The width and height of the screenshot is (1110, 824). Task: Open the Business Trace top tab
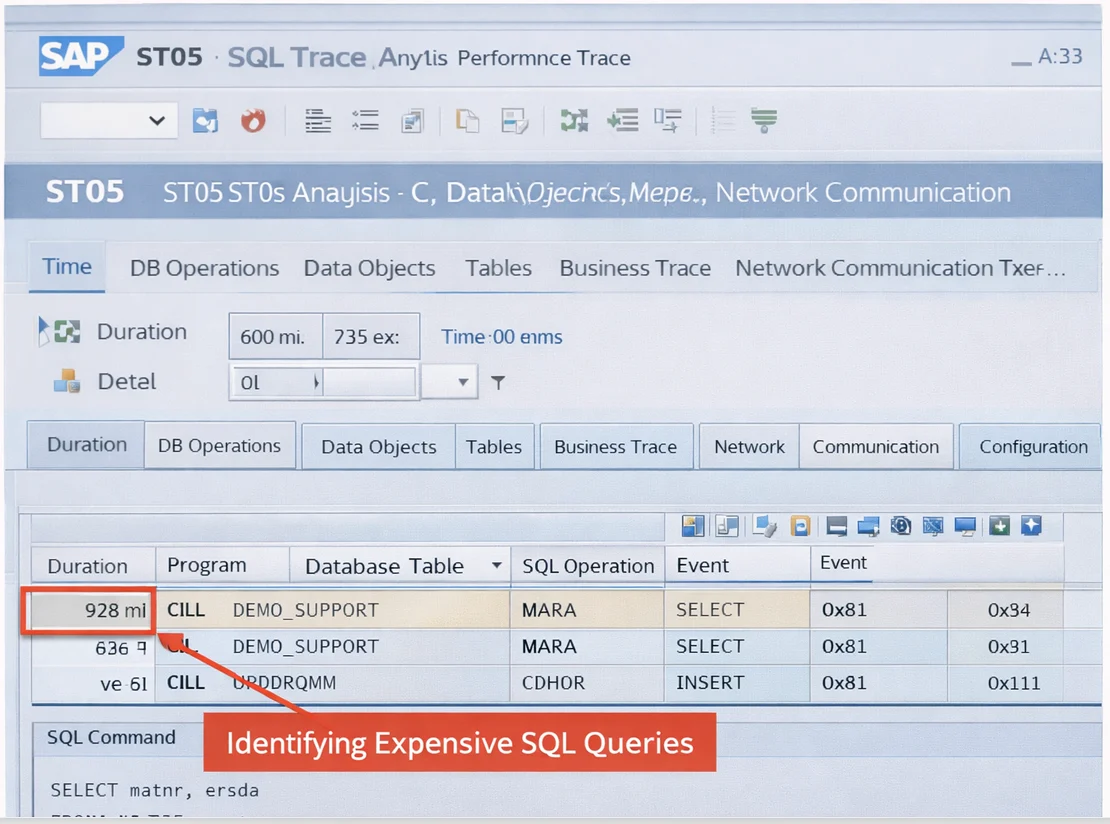click(635, 268)
